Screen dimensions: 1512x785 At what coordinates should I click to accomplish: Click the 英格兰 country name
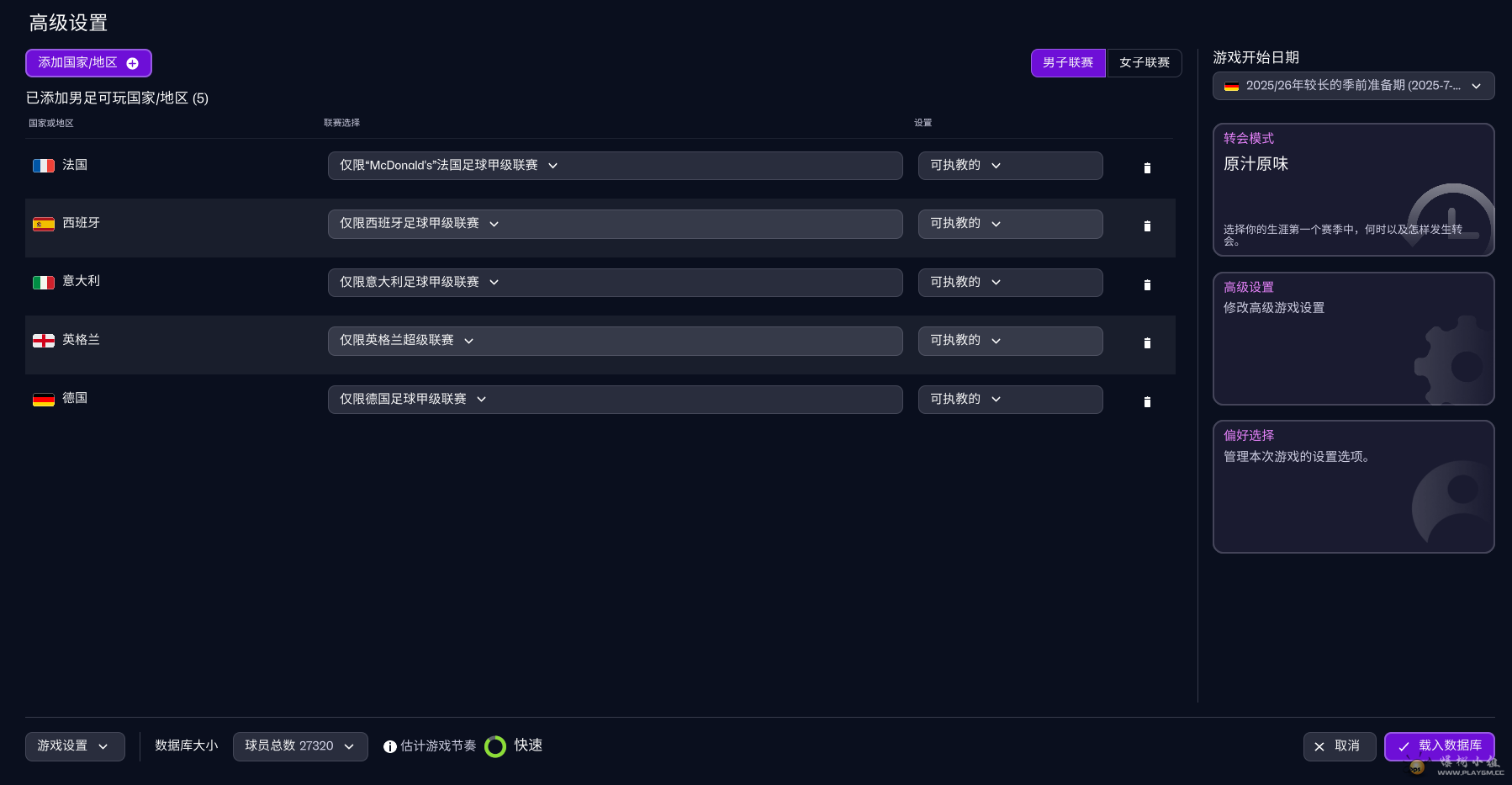81,340
